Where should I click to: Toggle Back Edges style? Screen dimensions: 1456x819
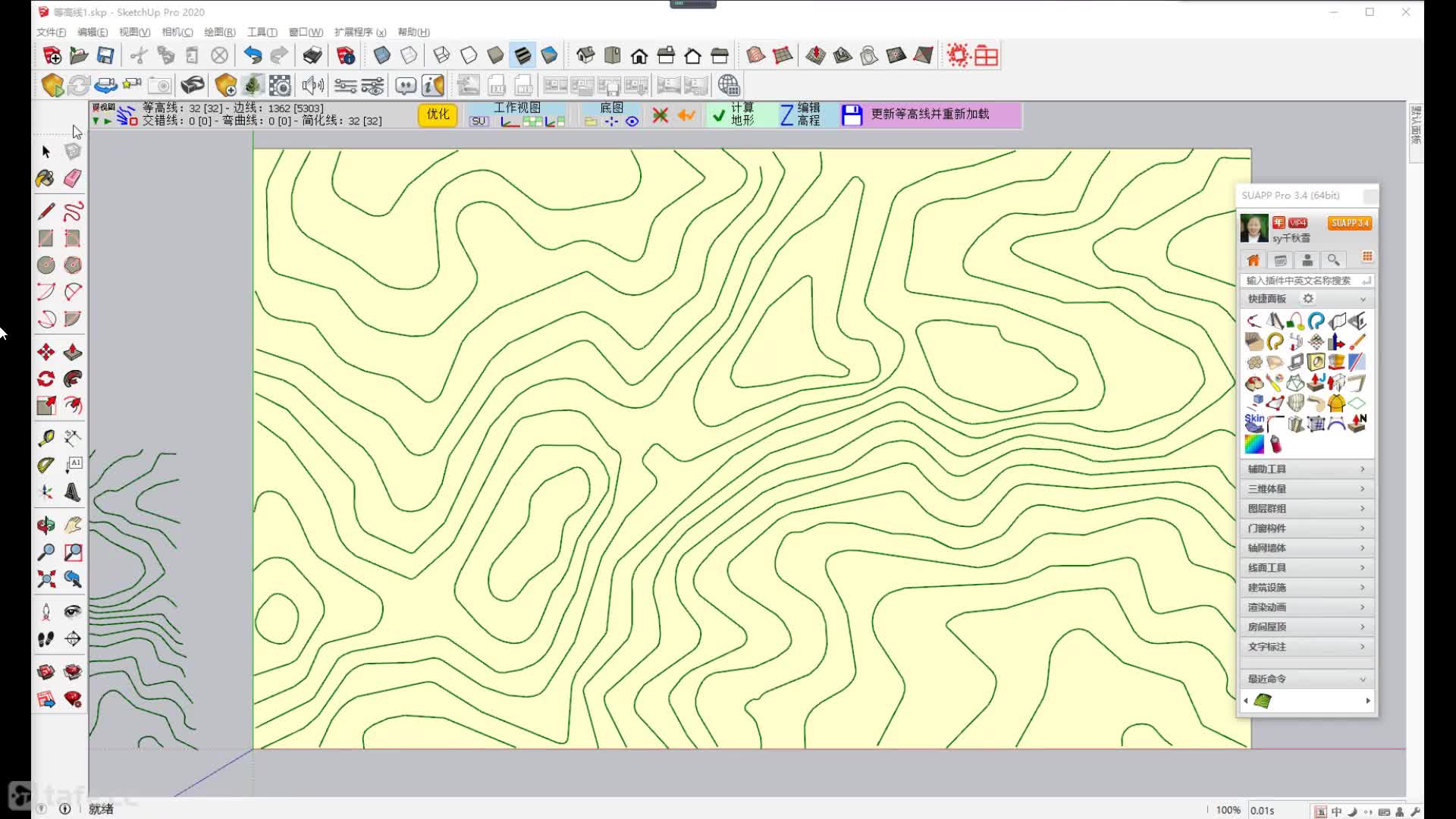pyautogui.click(x=409, y=55)
